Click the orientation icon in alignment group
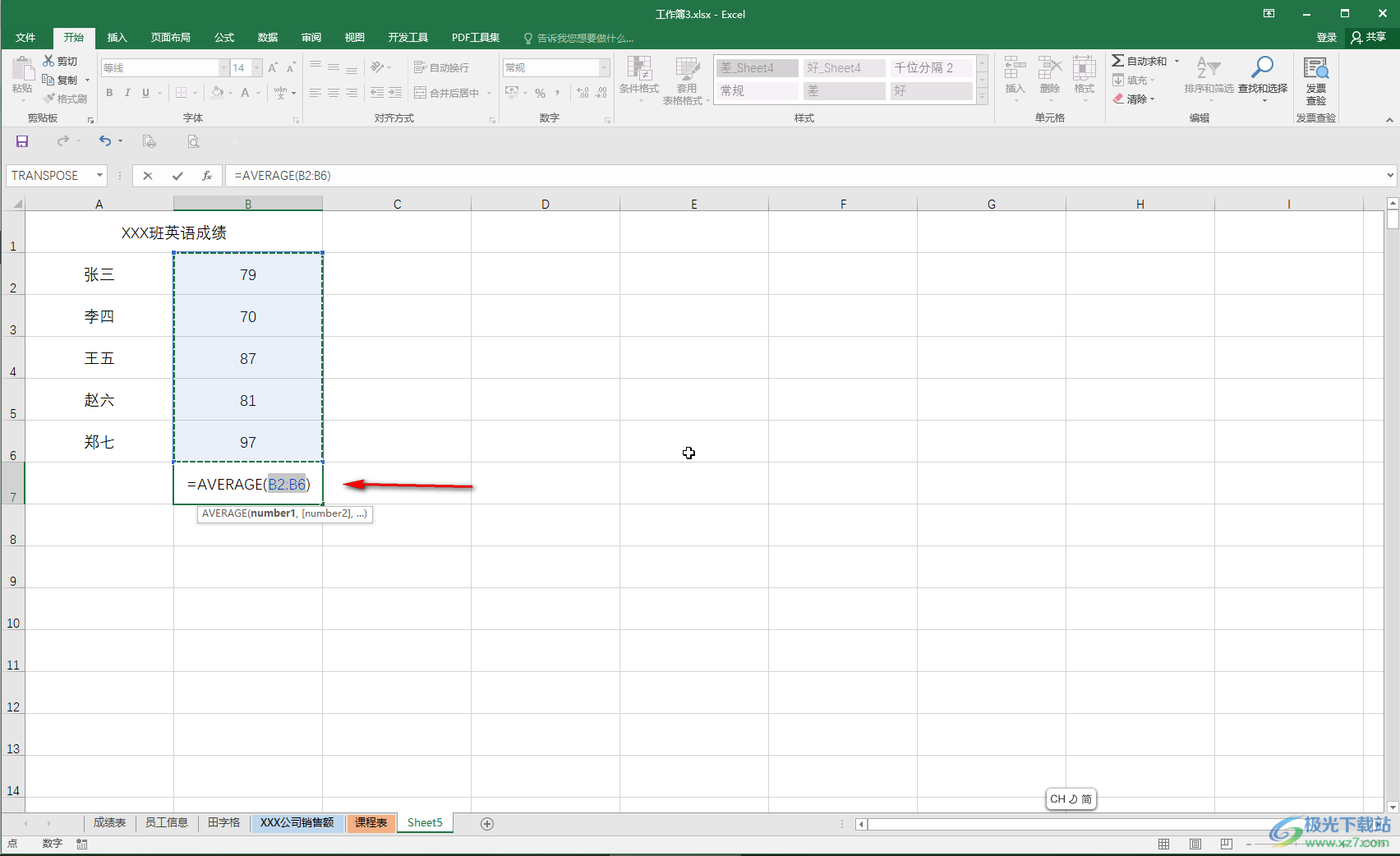Viewport: 1400px width, 856px height. (377, 67)
